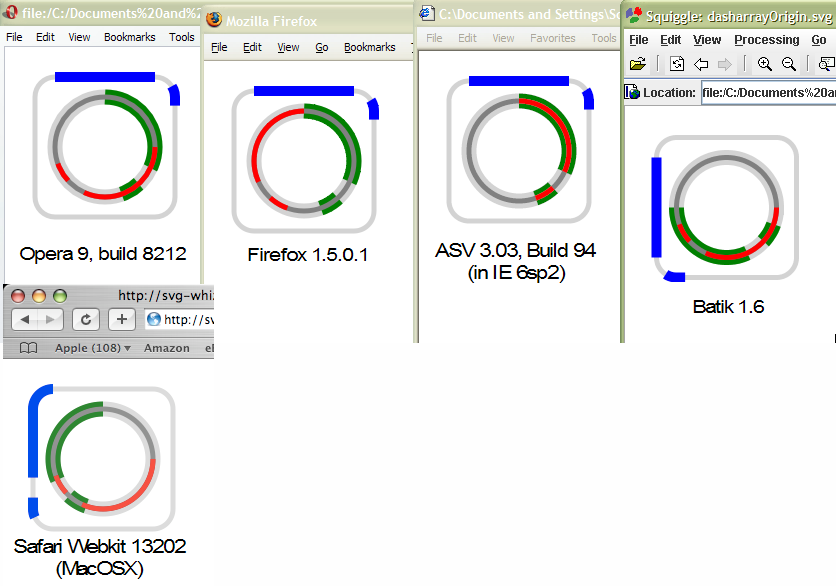This screenshot has width=836, height=586.
Task: Open the Amazon bookmark in Safari
Action: click(x=167, y=348)
